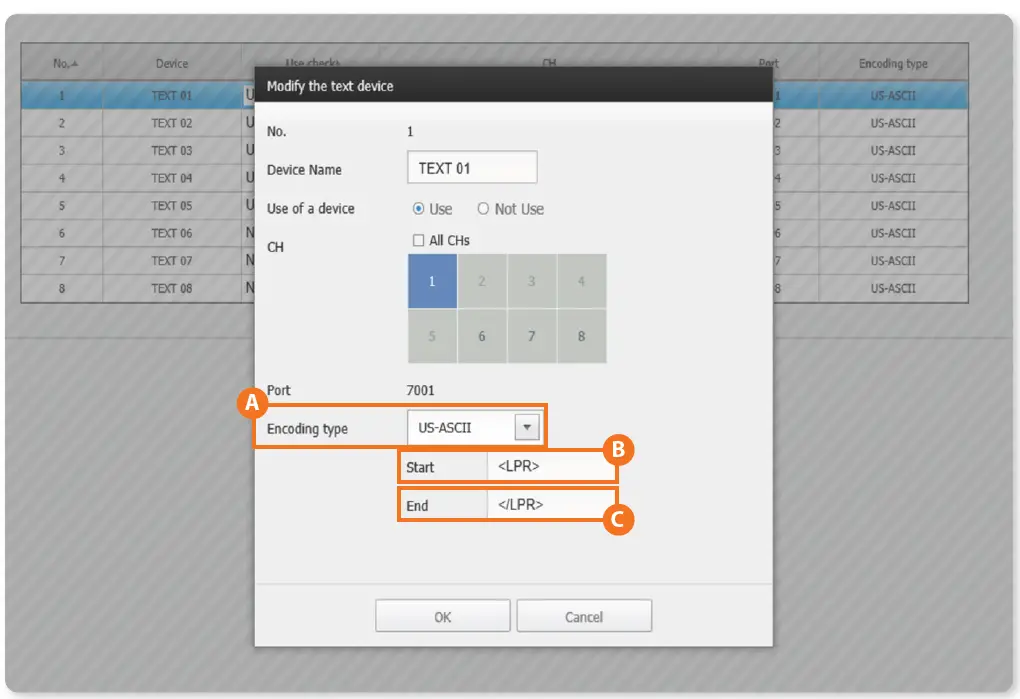The width and height of the screenshot is (1020, 699).
Task: Select the Not Use radio button
Action: tap(483, 209)
